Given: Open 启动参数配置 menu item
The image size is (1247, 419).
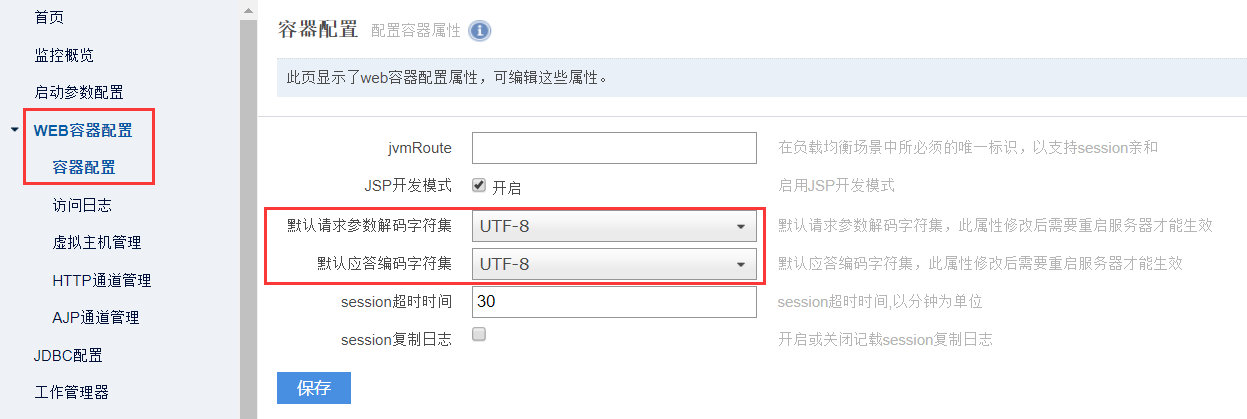Looking at the screenshot, I should tap(79, 92).
